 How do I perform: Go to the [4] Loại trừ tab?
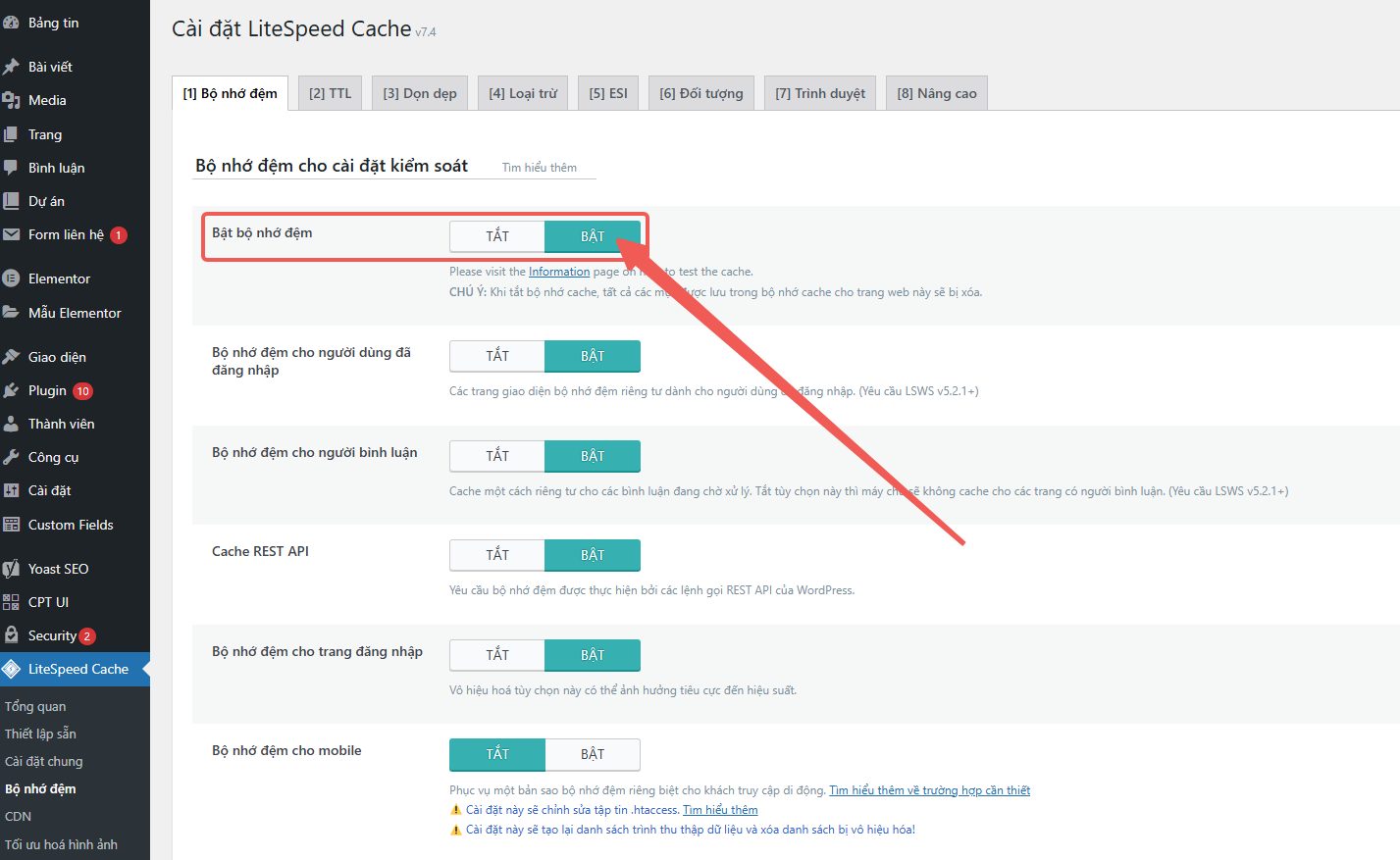tap(523, 93)
